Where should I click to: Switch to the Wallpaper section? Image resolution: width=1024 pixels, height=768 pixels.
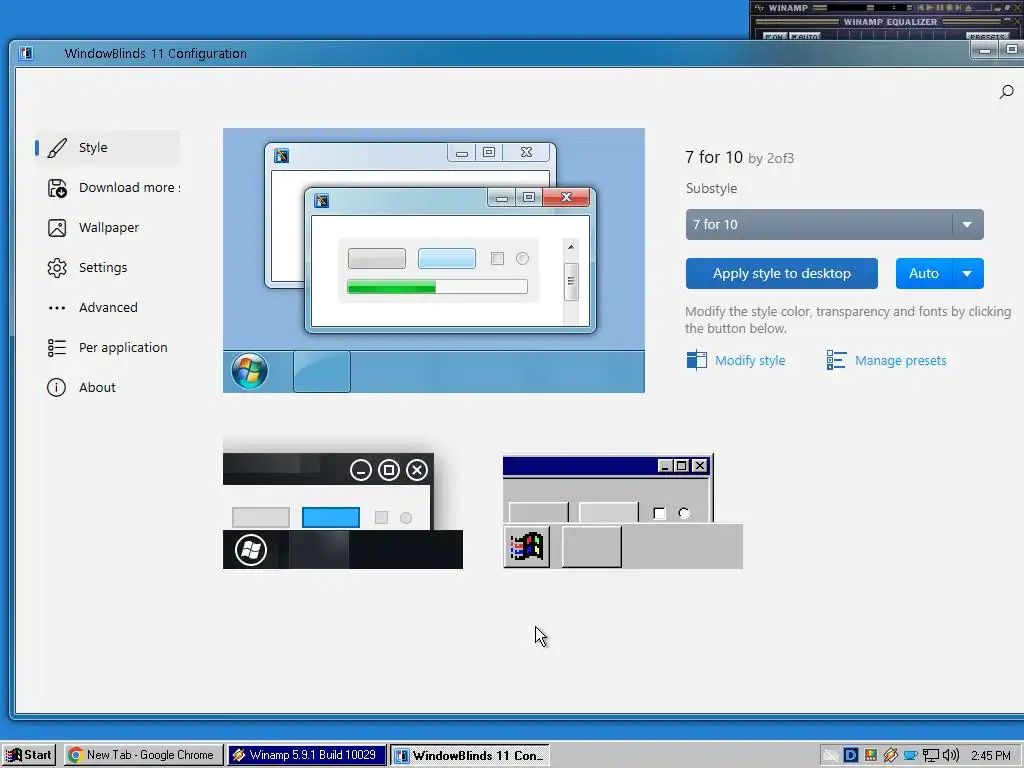point(108,228)
